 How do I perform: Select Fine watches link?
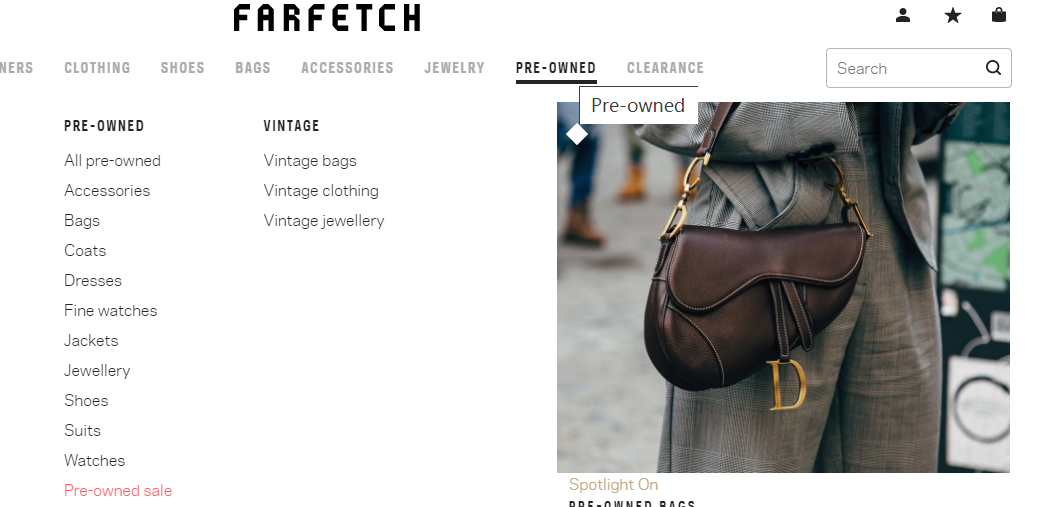click(x=111, y=311)
